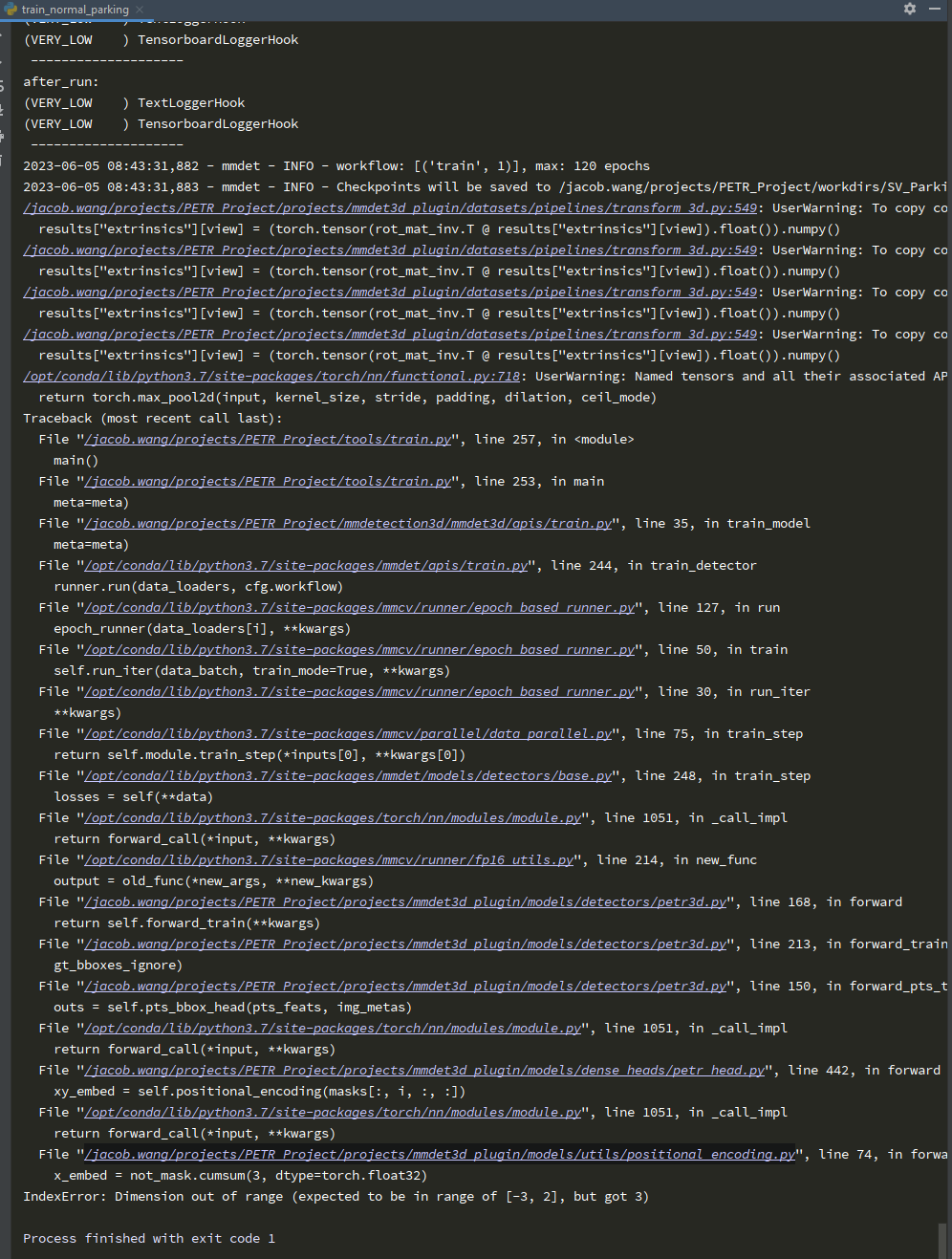
Task: Open epoch_based_runner.py at line 50
Action: pos(358,649)
